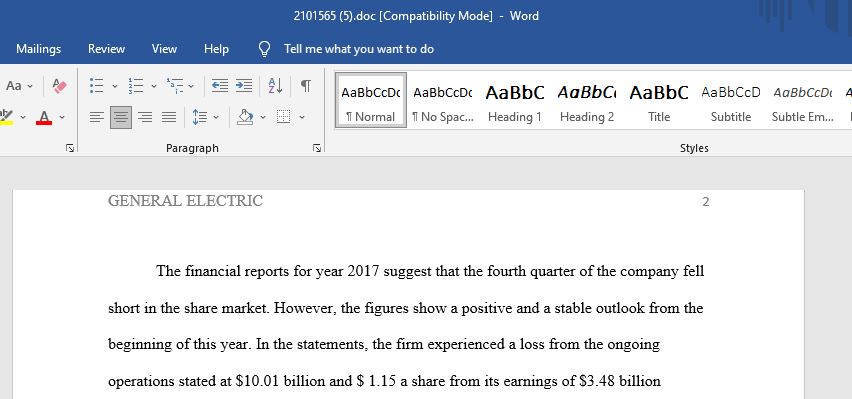Open the Change Case menu (Aa)
The image size is (852, 399).
19,86
